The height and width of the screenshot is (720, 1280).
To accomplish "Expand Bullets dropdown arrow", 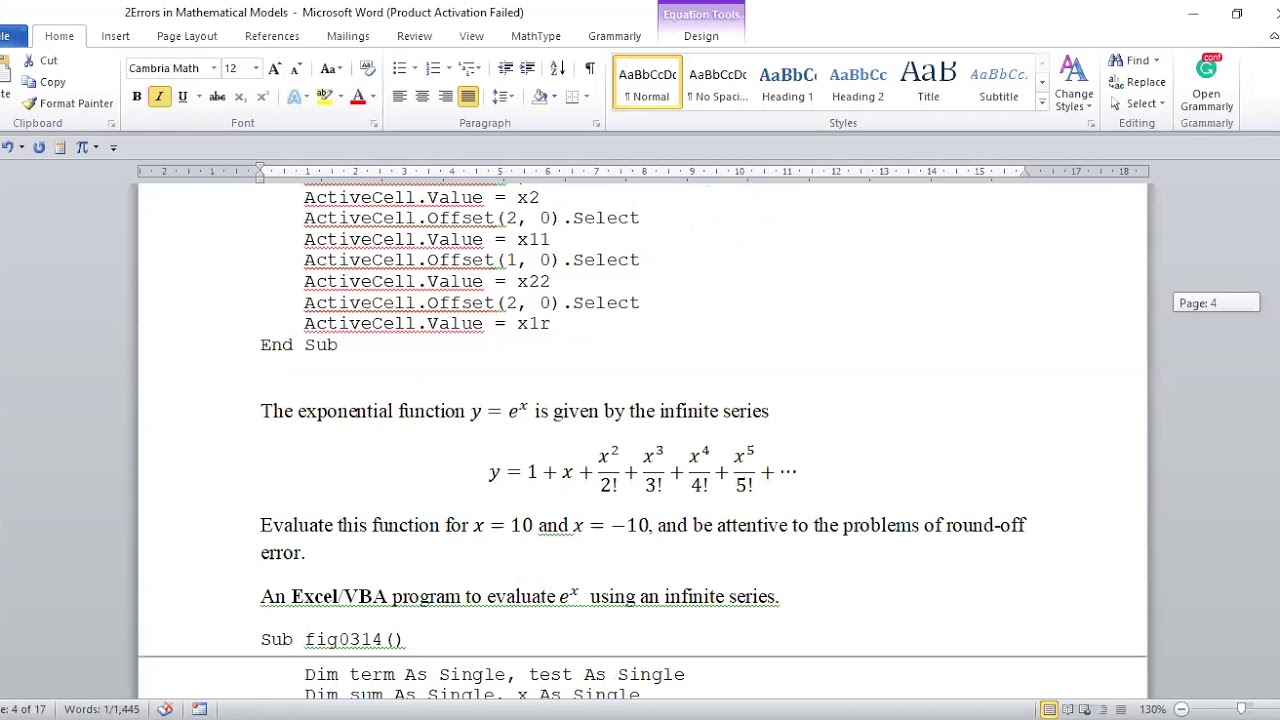I will (416, 69).
